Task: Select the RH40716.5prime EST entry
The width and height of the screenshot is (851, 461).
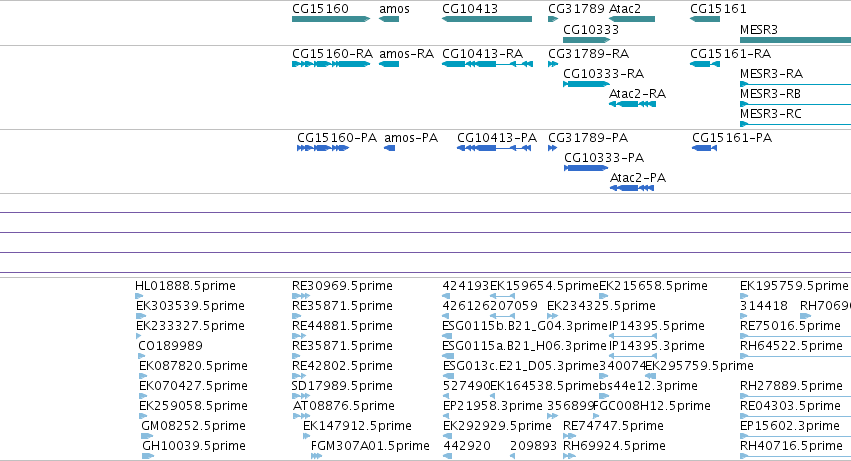Action: point(791,446)
